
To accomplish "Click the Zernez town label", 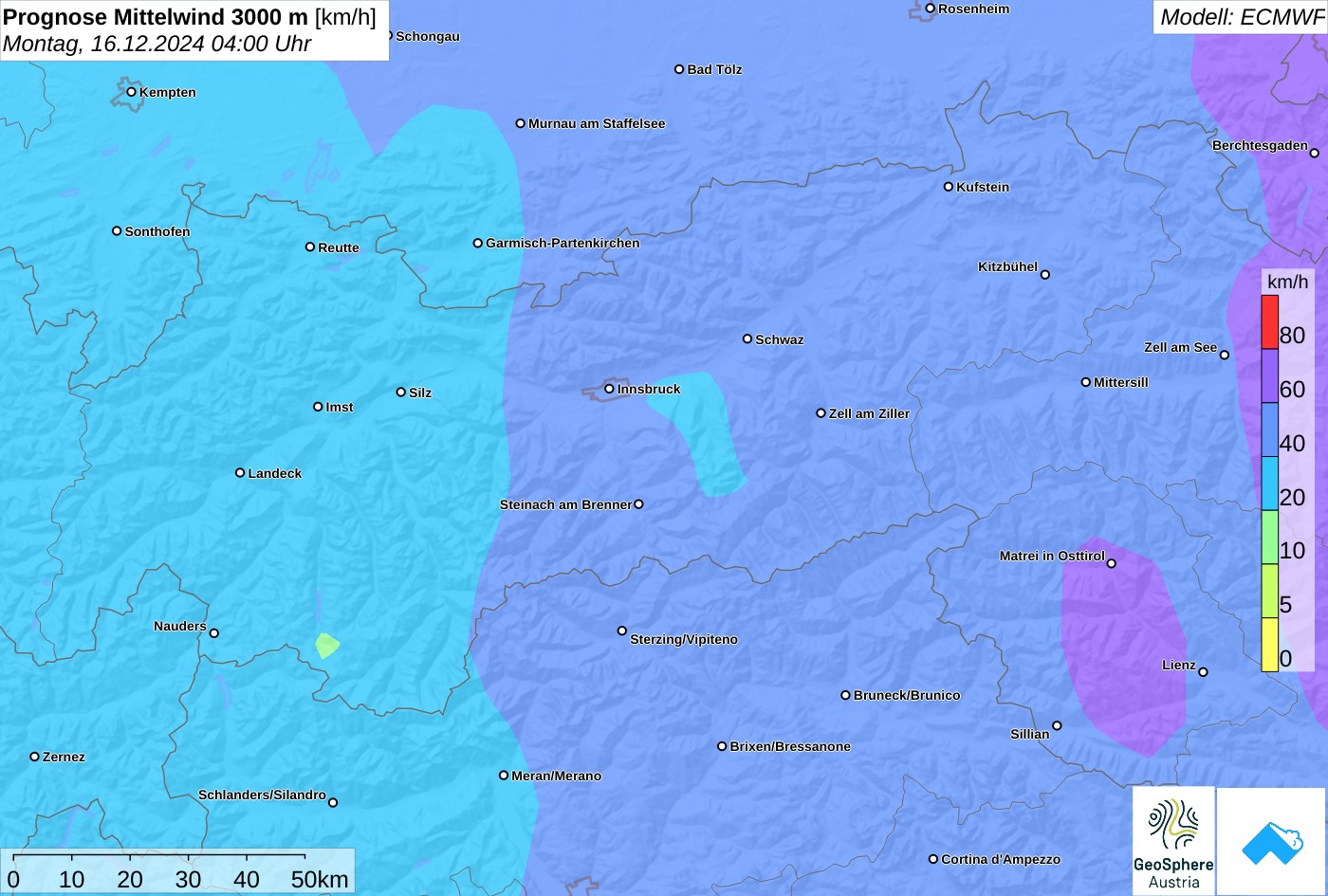I will pos(64,757).
